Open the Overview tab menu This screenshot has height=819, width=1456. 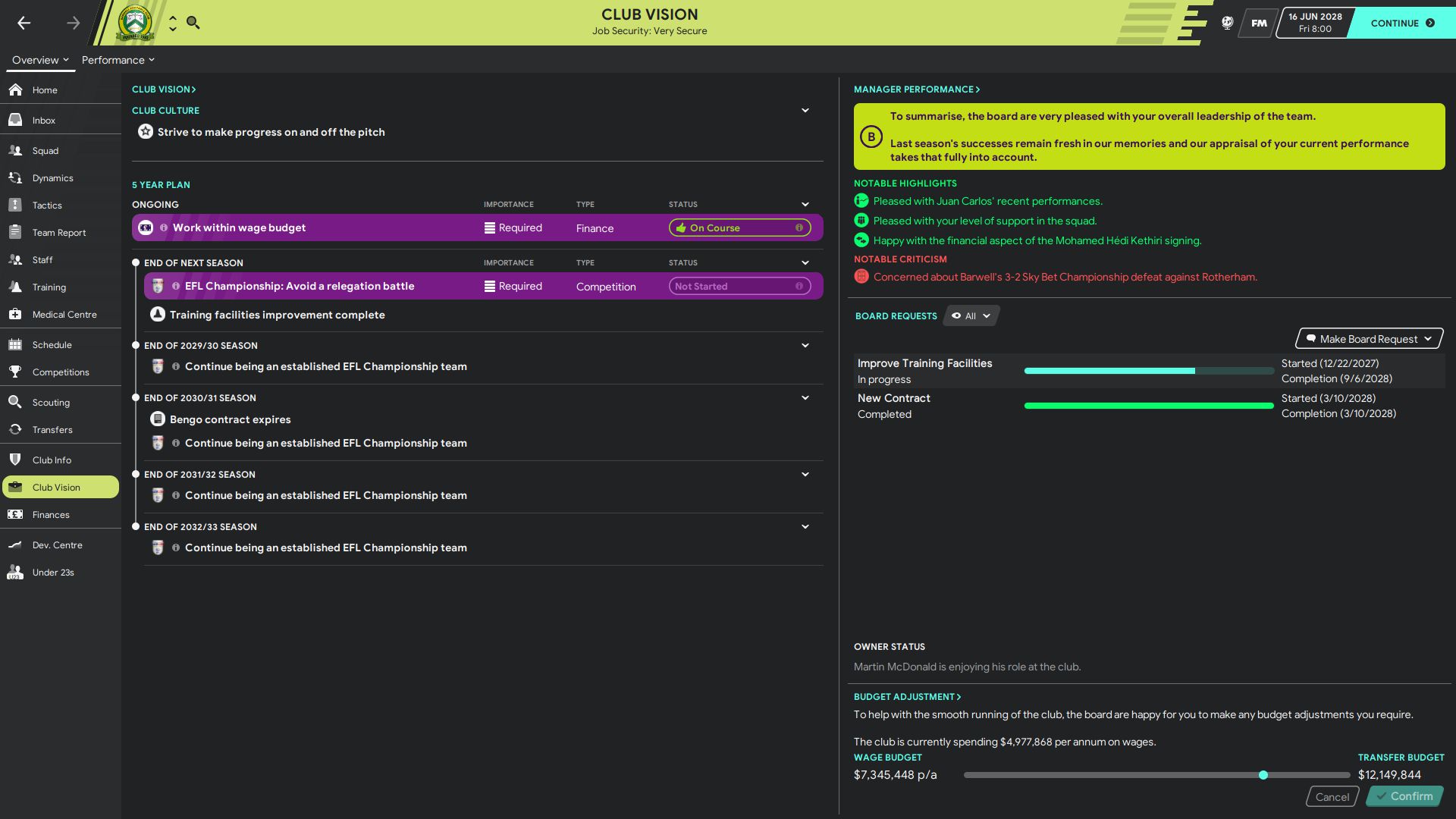(x=40, y=60)
